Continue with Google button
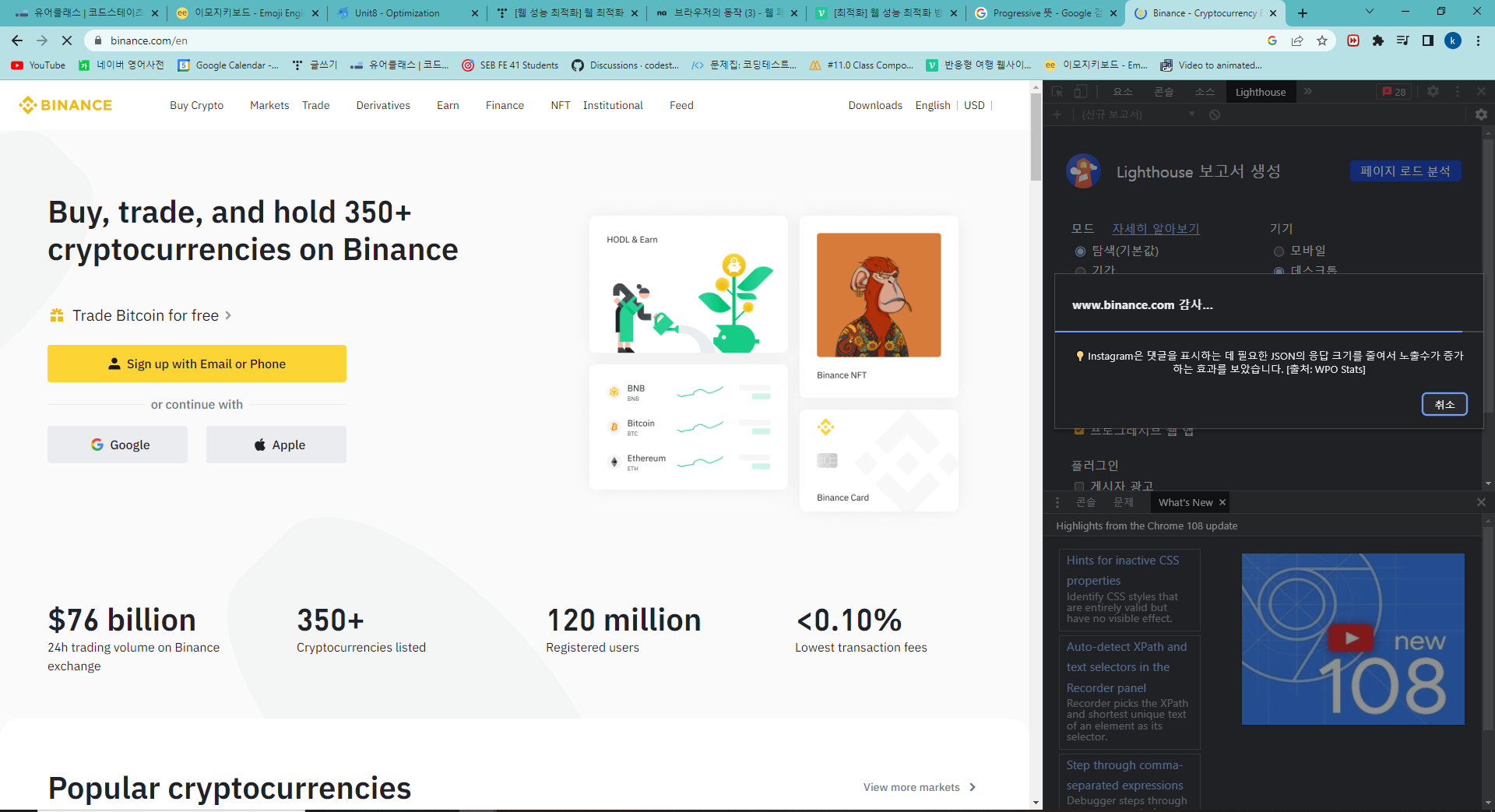The width and height of the screenshot is (1495, 812). (x=118, y=445)
